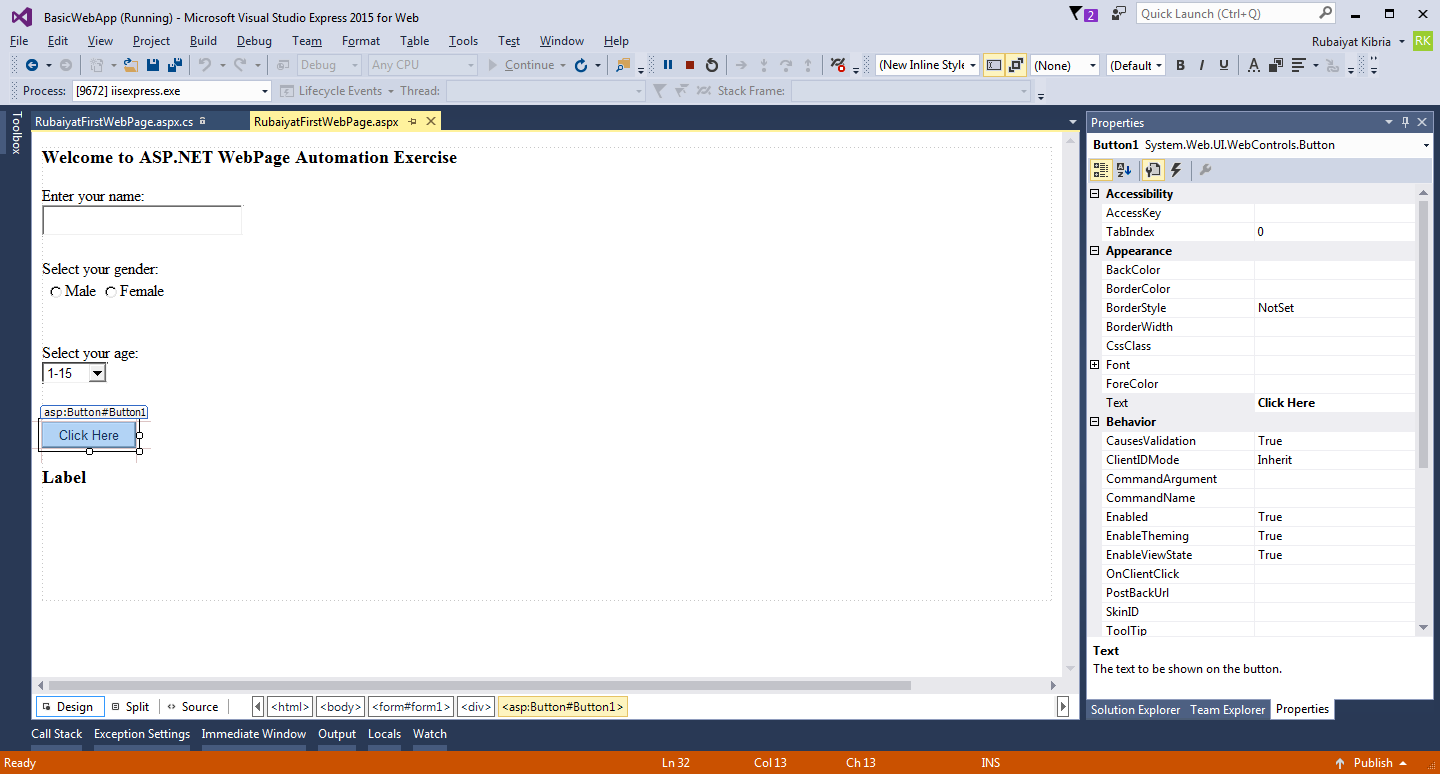1440x774 pixels.
Task: Open the notifications flag icon
Action: (x=1076, y=14)
